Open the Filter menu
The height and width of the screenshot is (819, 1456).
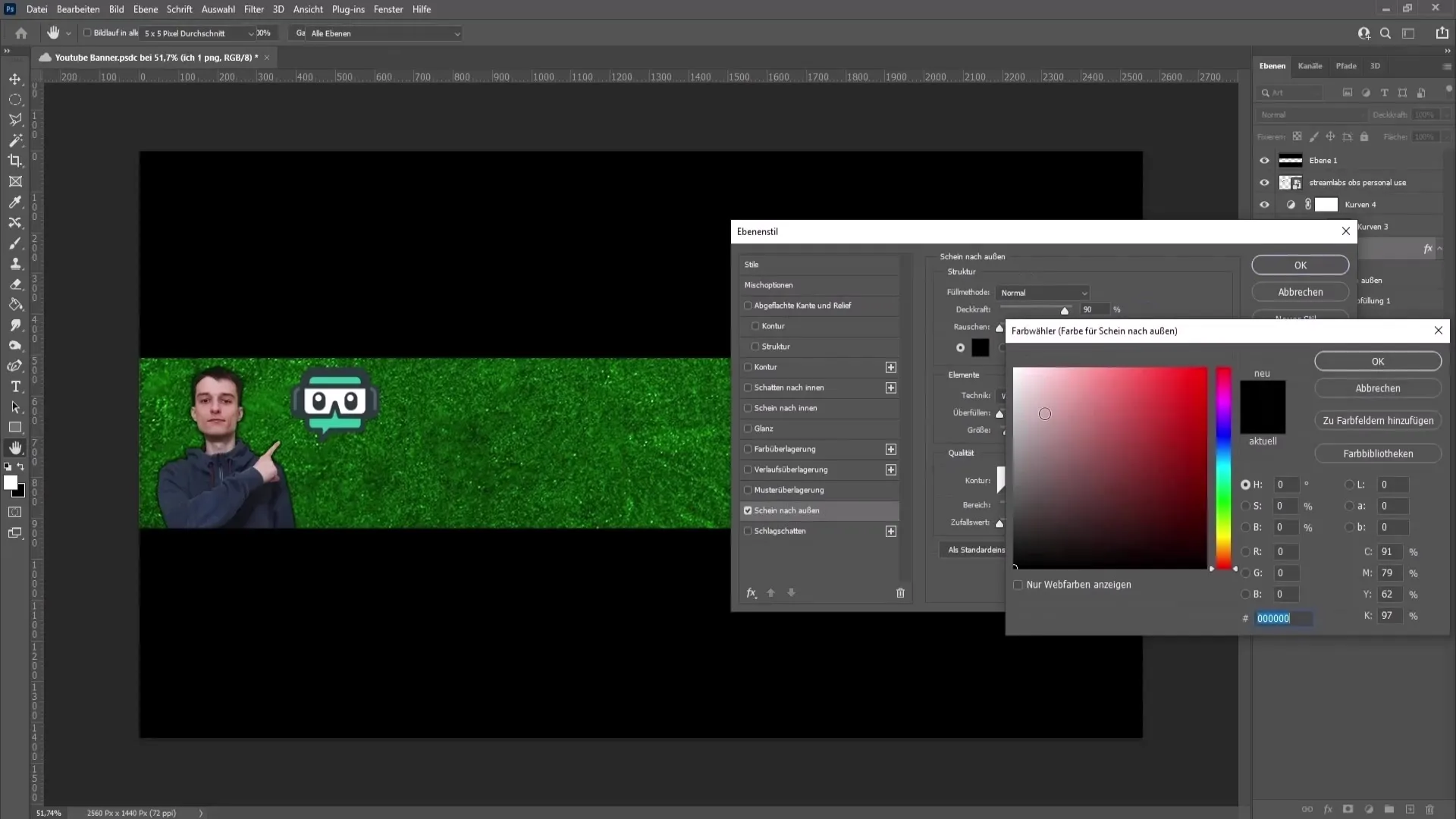pyautogui.click(x=254, y=9)
